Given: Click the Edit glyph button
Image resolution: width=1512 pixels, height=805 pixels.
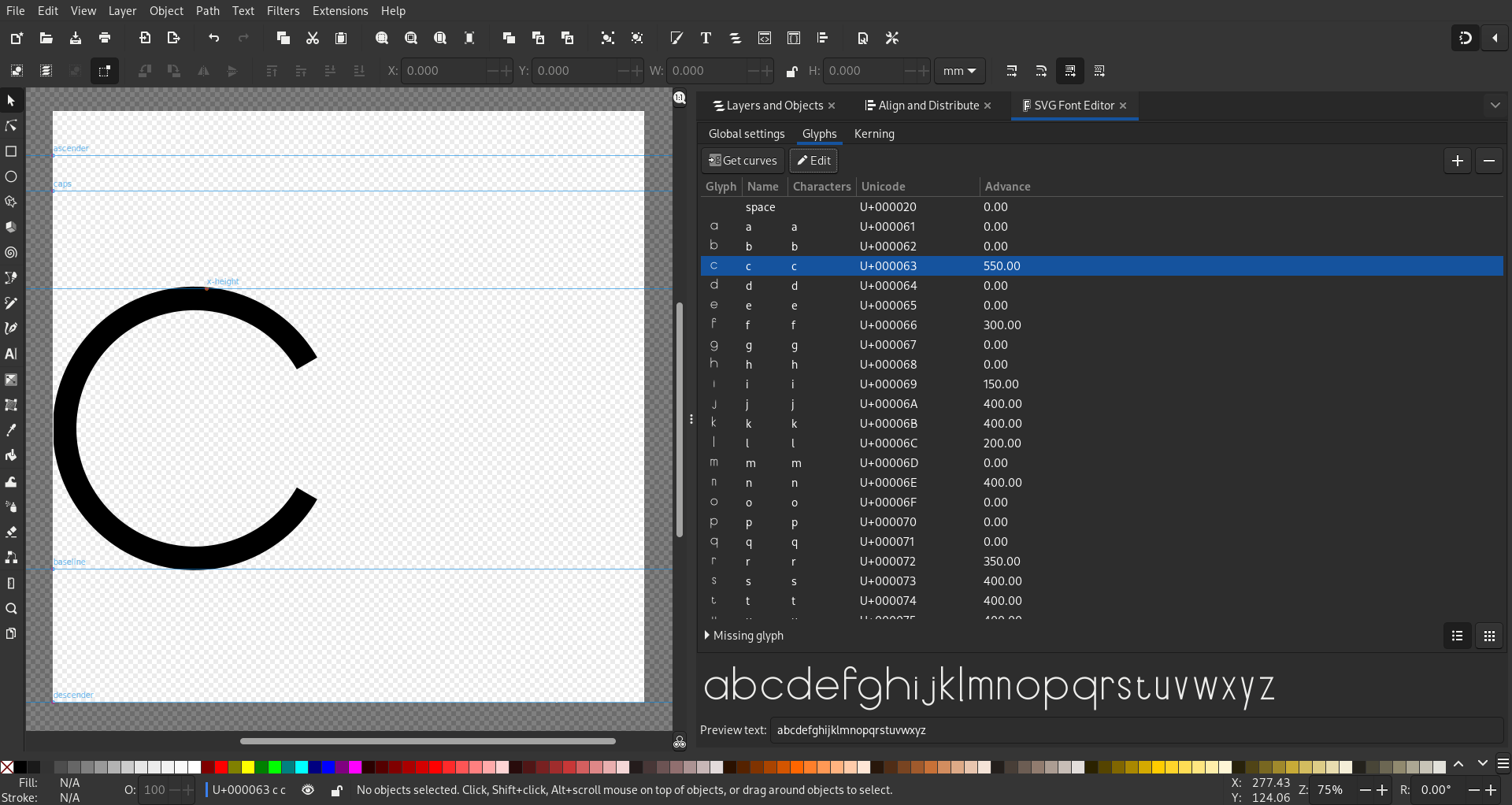Looking at the screenshot, I should [813, 161].
